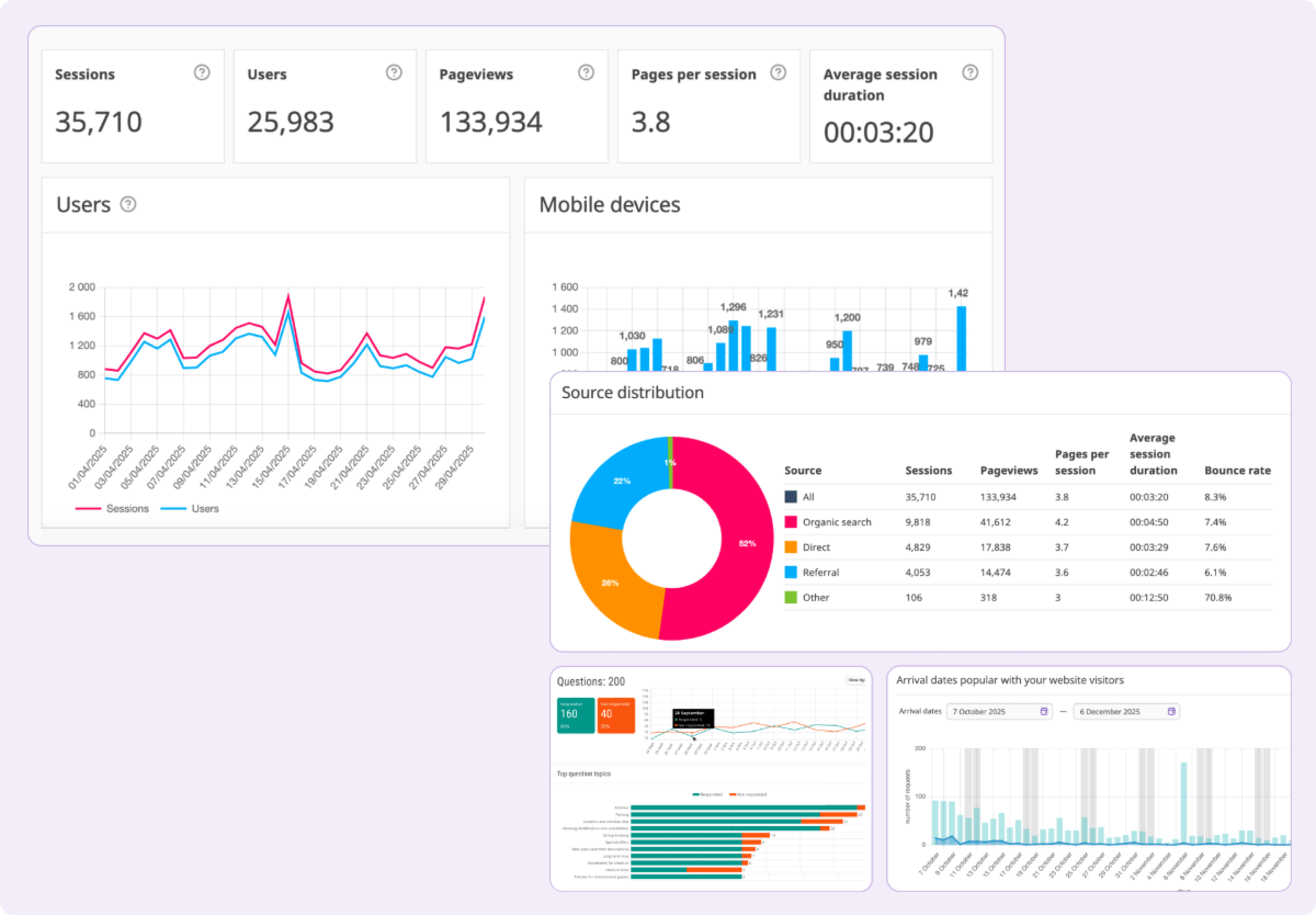
Task: Sort table by Bounce rate column header
Action: click(x=1238, y=470)
